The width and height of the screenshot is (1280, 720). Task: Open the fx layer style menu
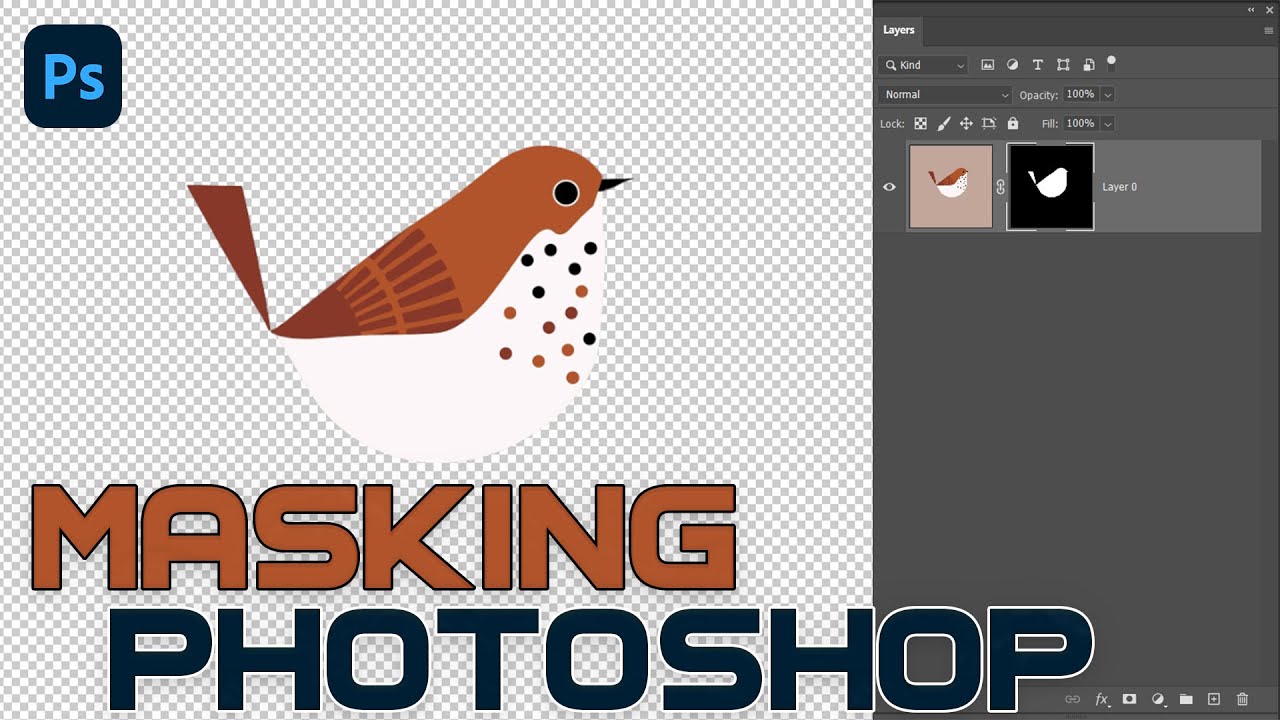pyautogui.click(x=1102, y=699)
